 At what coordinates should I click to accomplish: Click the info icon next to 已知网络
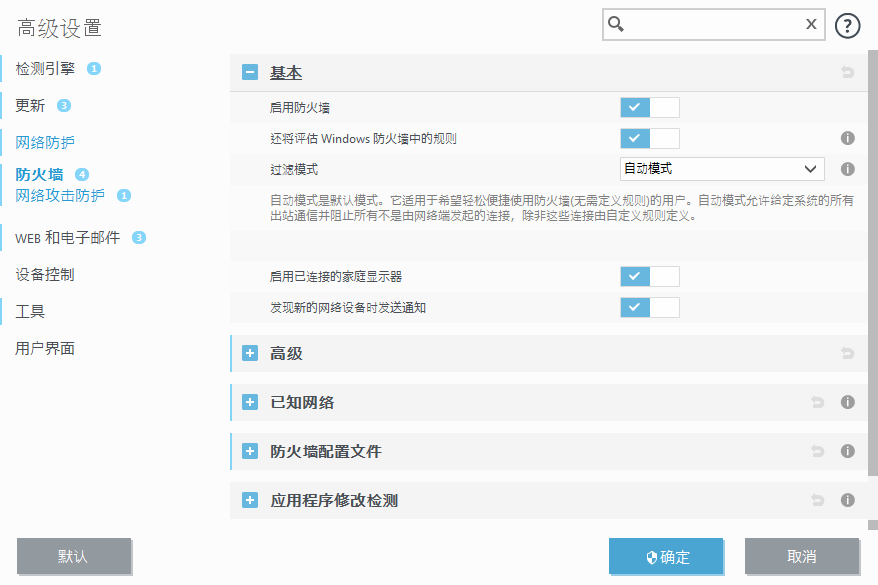click(x=847, y=402)
